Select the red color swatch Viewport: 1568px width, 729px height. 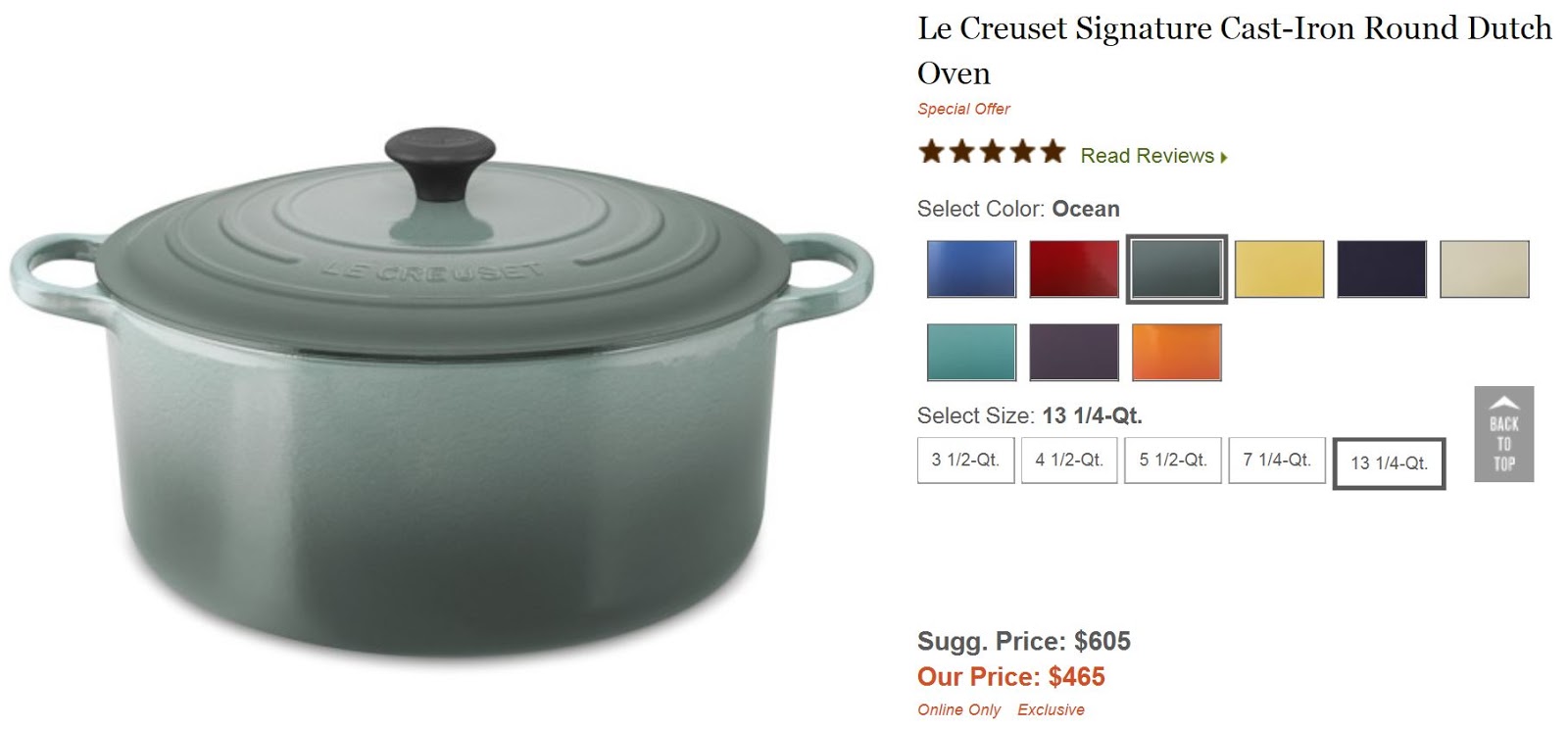click(1073, 268)
